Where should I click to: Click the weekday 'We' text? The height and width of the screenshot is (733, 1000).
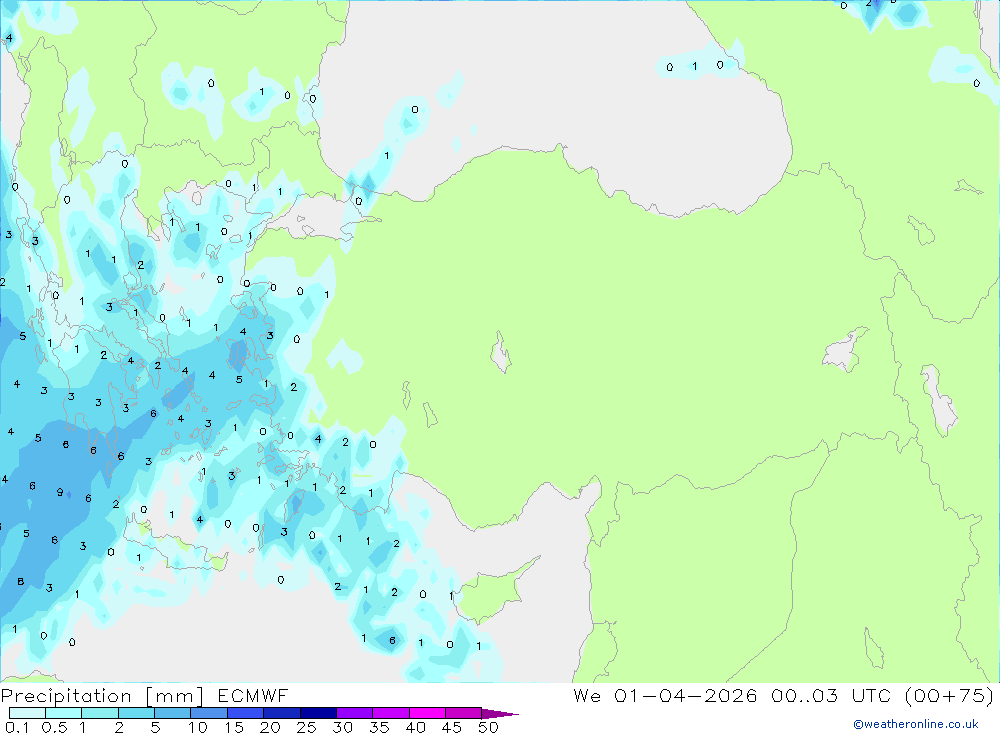pyautogui.click(x=587, y=695)
